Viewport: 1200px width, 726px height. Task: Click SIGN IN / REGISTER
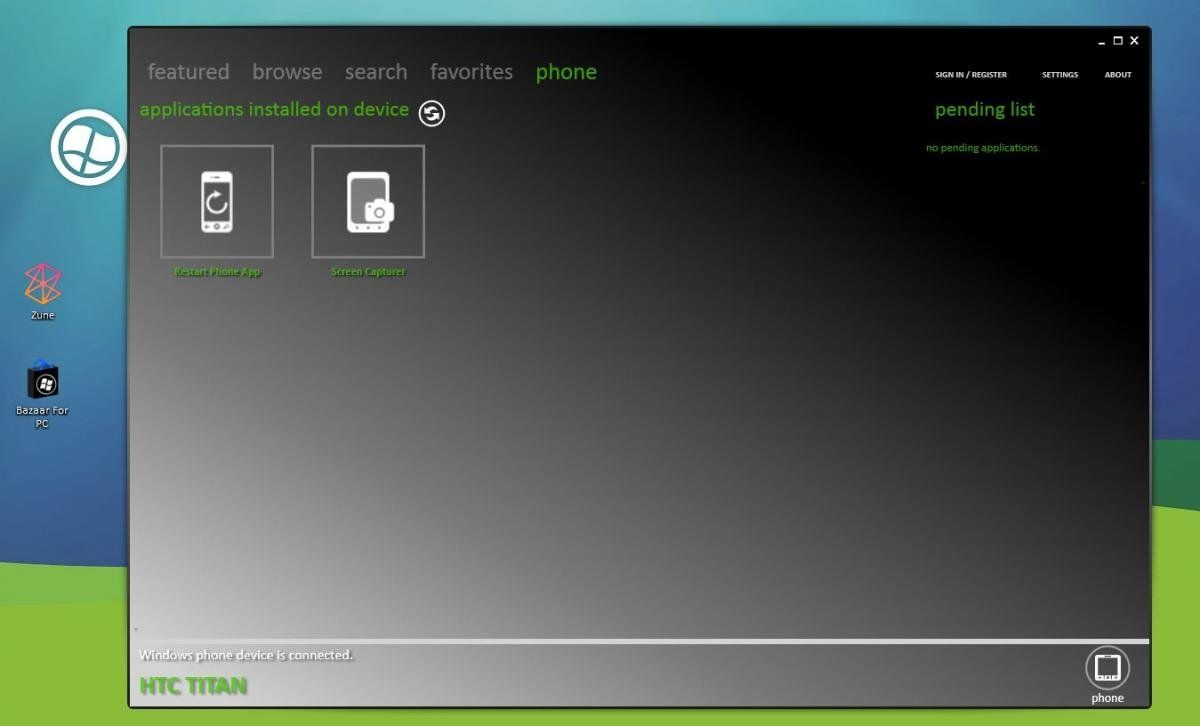pos(970,74)
